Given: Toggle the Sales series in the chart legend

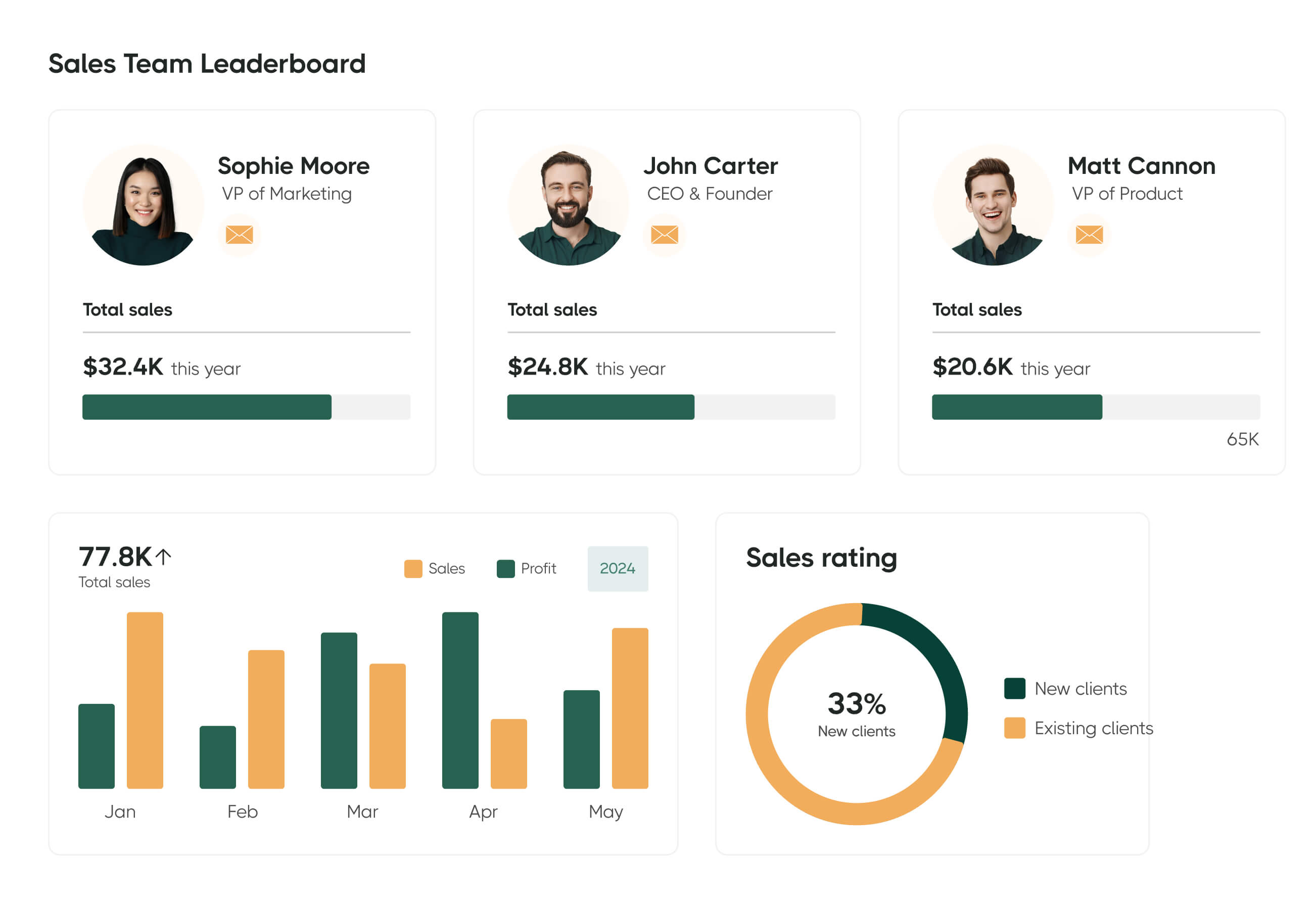Looking at the screenshot, I should click(413, 568).
